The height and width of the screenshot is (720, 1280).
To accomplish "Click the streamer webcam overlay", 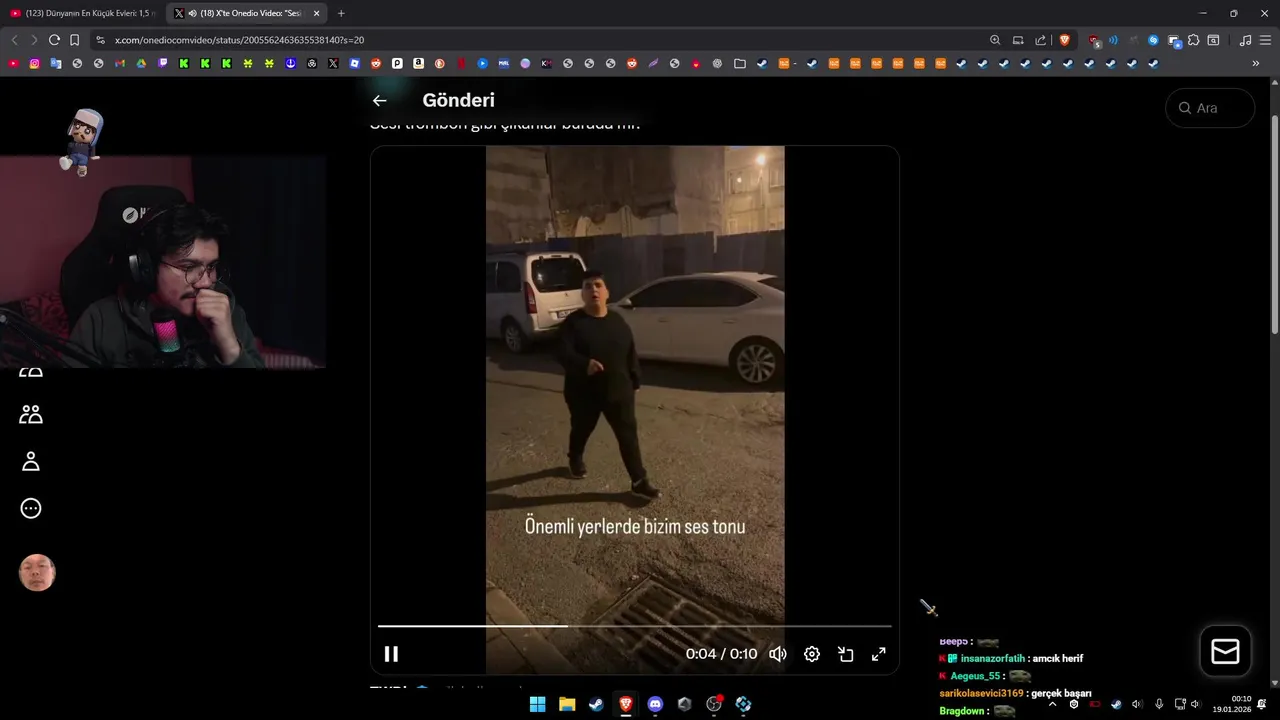I will point(163,262).
